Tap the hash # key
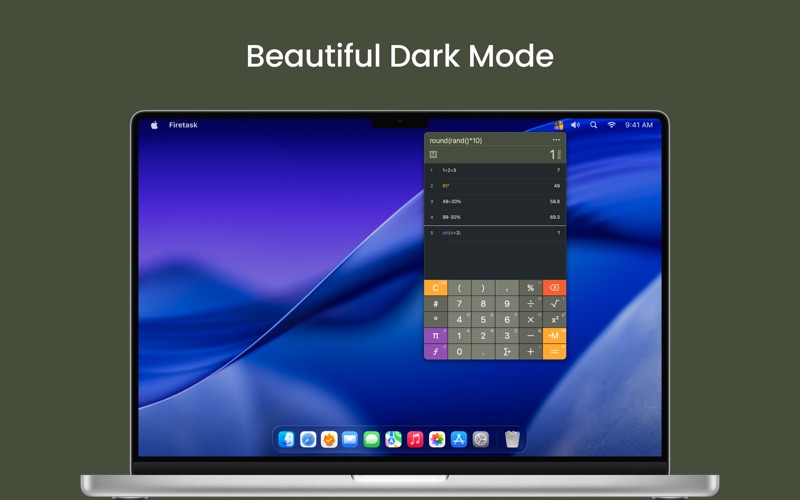 436,304
